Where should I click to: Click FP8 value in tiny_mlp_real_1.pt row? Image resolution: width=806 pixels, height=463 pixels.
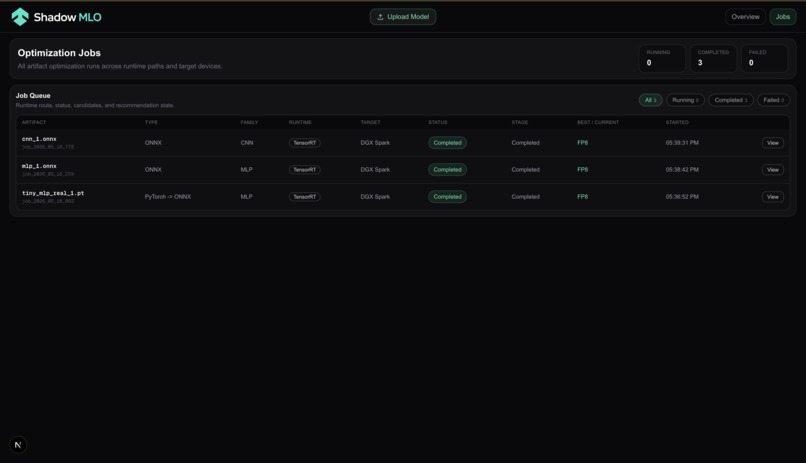[582, 197]
